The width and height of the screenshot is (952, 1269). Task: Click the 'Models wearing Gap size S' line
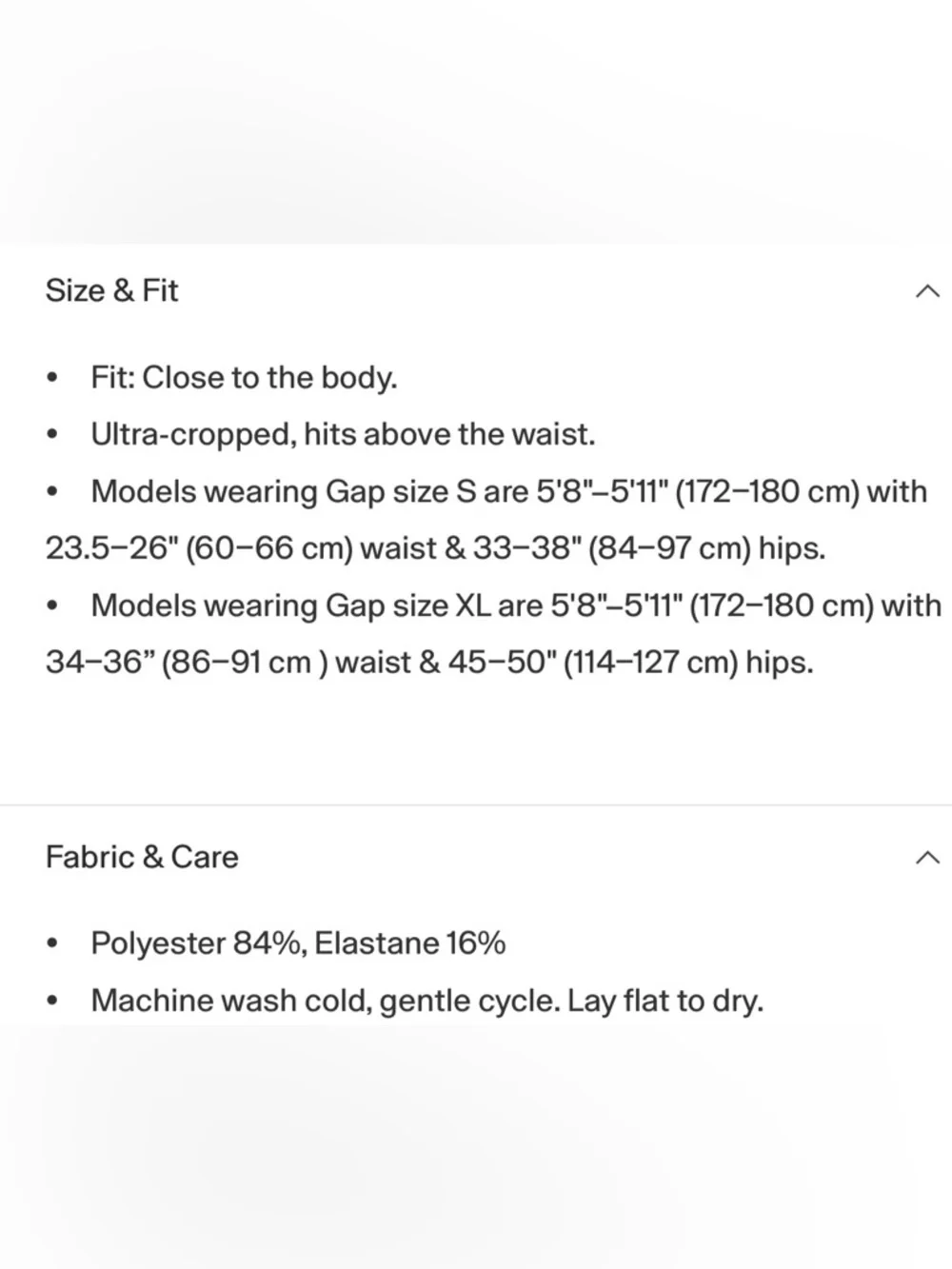pos(508,492)
